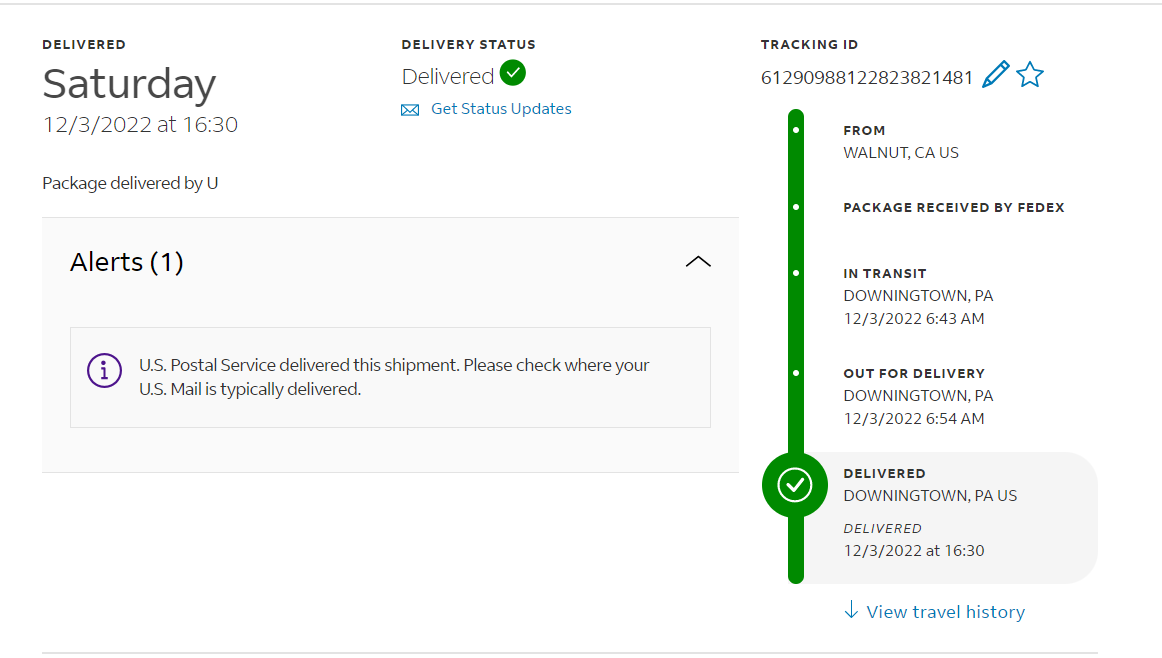
Task: Select the From Walnut, CA timeline dot
Action: pos(796,130)
